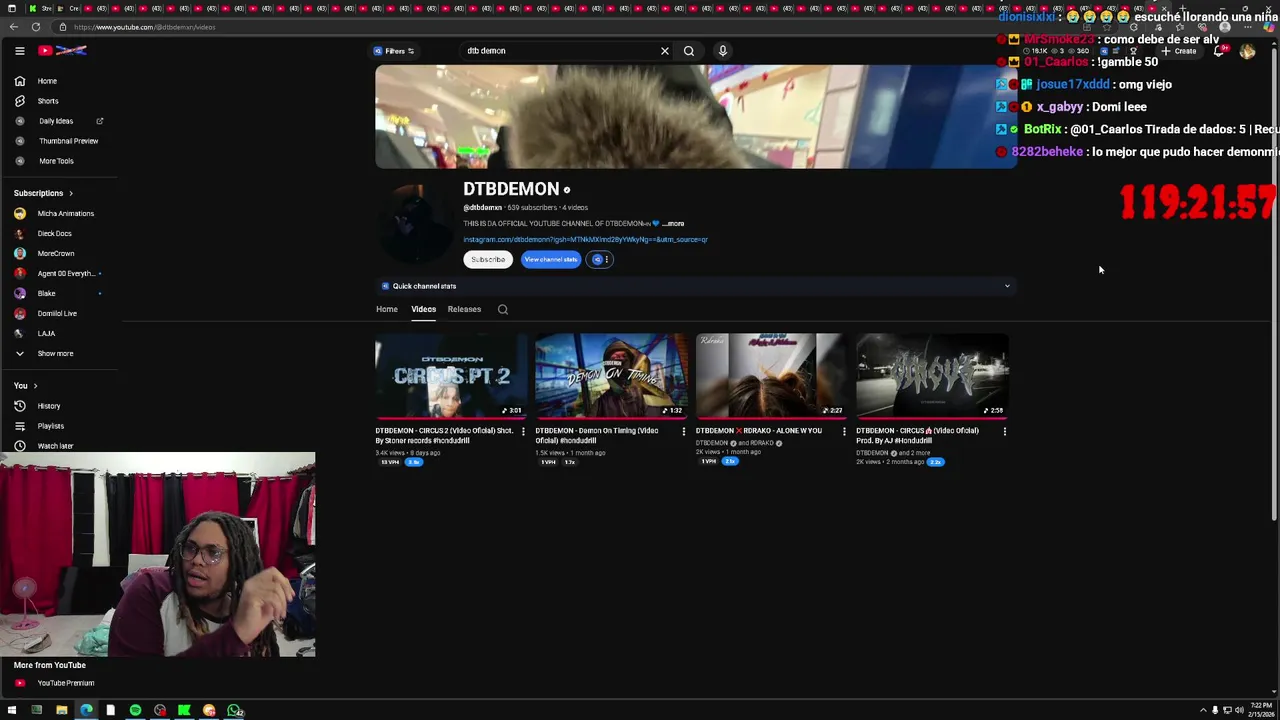The image size is (1280, 720).
Task: Switch to channel Home tab
Action: pyautogui.click(x=387, y=309)
